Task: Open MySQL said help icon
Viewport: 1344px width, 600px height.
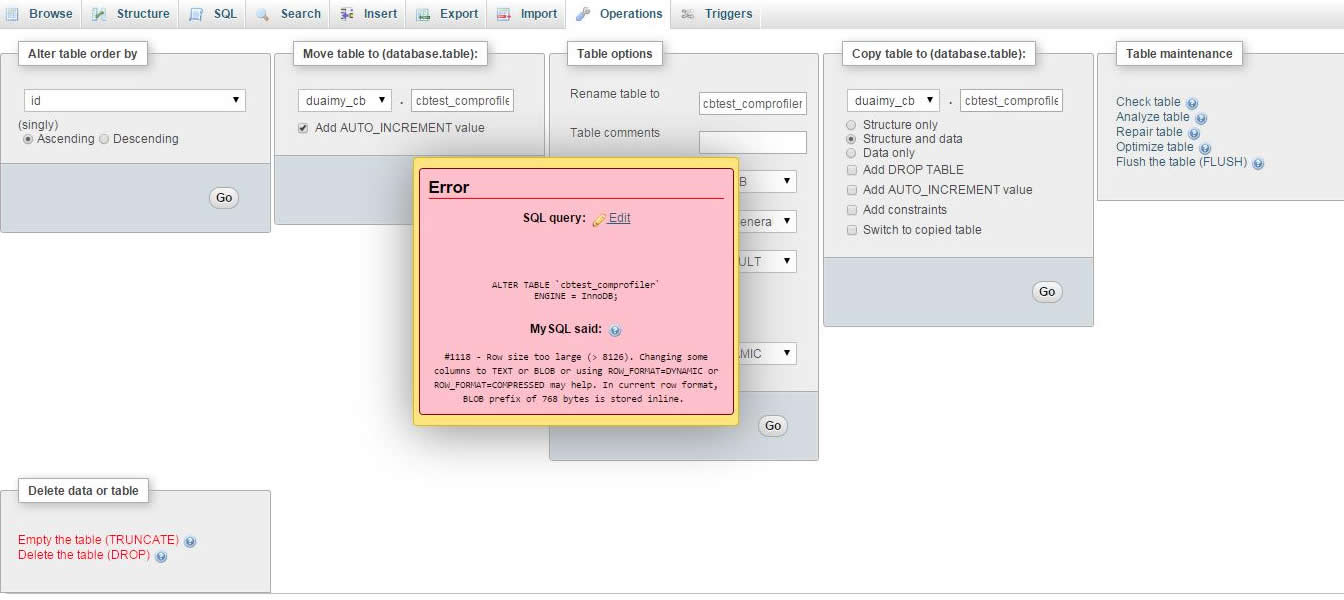Action: pyautogui.click(x=615, y=330)
